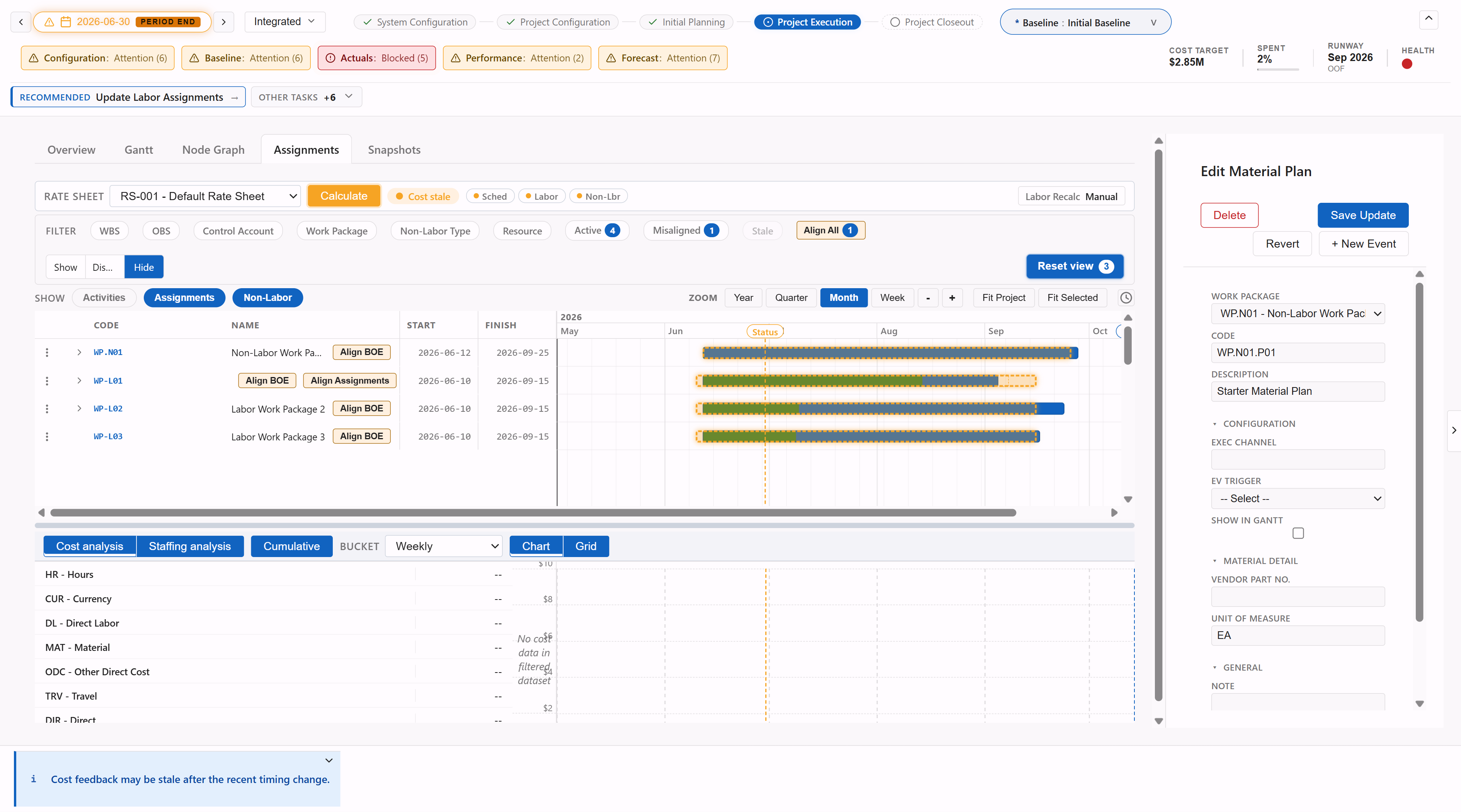Open row menu for WP-L03
Screen dimensions: 1461x812
[47, 436]
